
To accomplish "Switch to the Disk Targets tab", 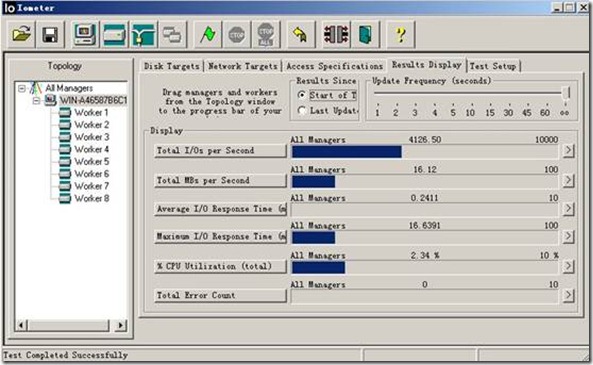I will click(x=172, y=66).
